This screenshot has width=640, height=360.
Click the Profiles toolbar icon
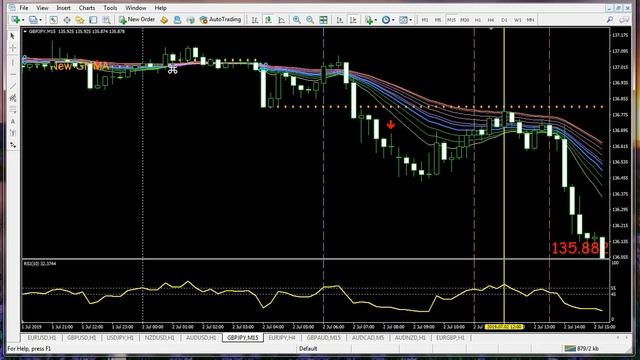coord(33,20)
